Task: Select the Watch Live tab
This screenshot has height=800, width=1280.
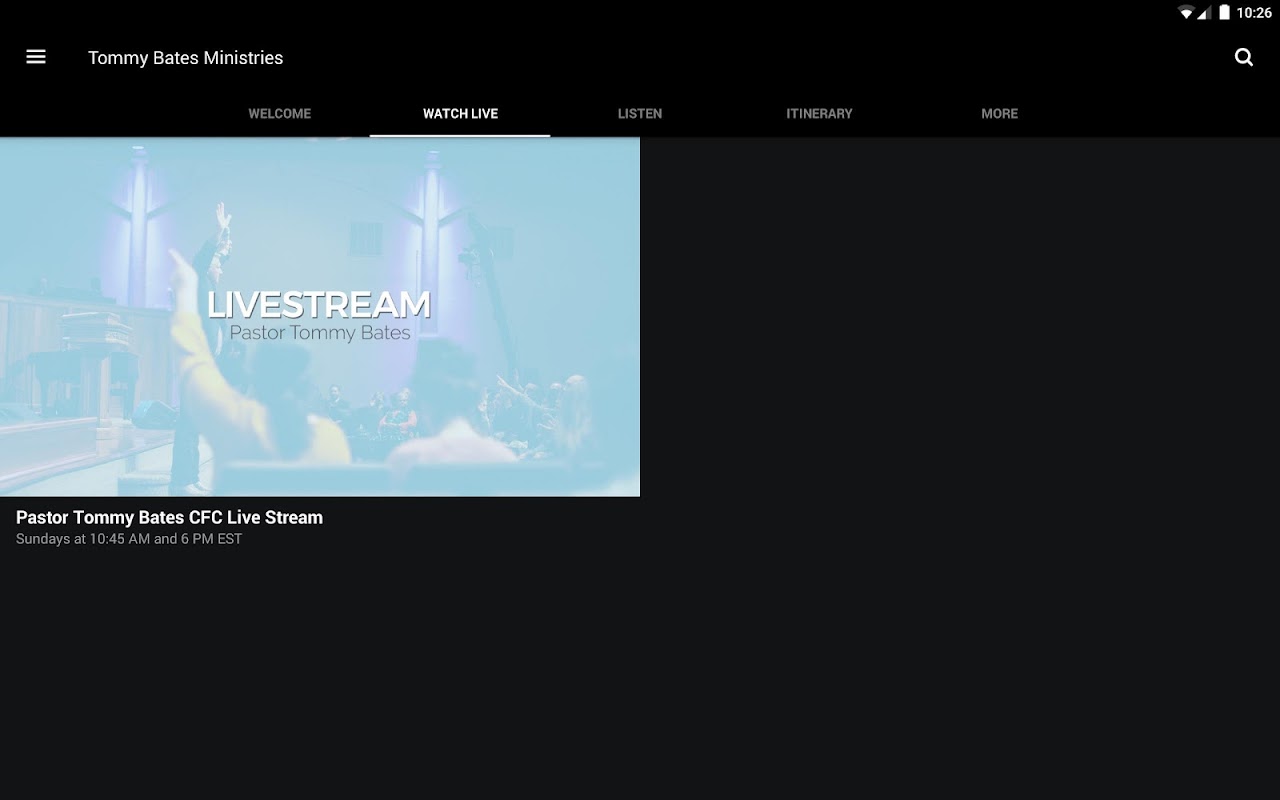Action: tap(460, 113)
